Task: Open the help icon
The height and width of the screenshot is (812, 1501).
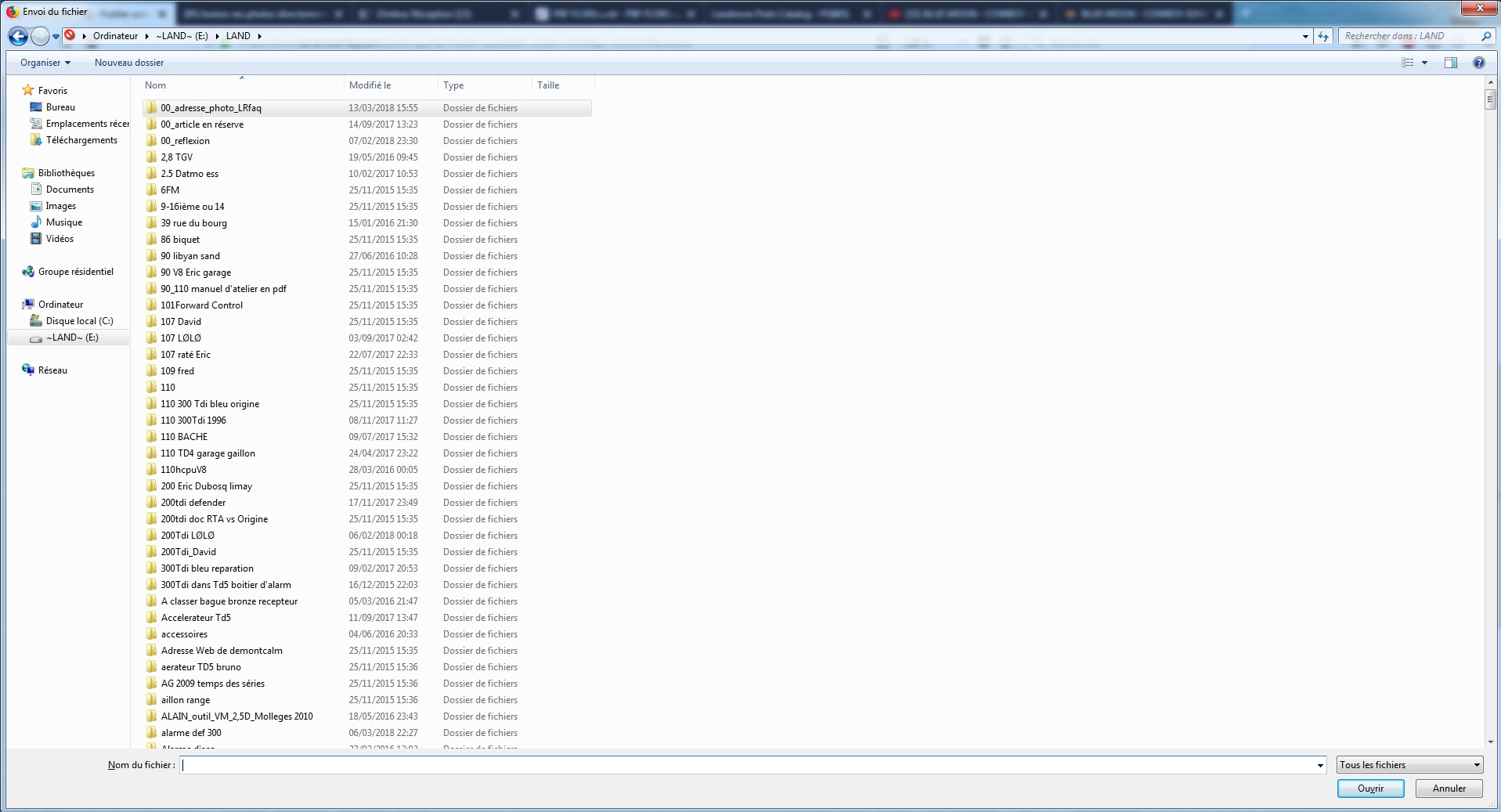Action: point(1478,63)
